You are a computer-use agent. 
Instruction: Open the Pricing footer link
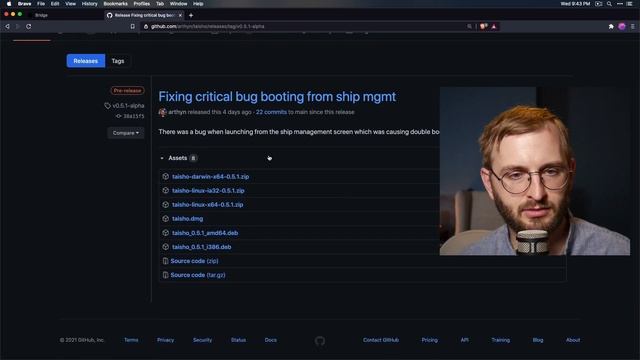429,340
